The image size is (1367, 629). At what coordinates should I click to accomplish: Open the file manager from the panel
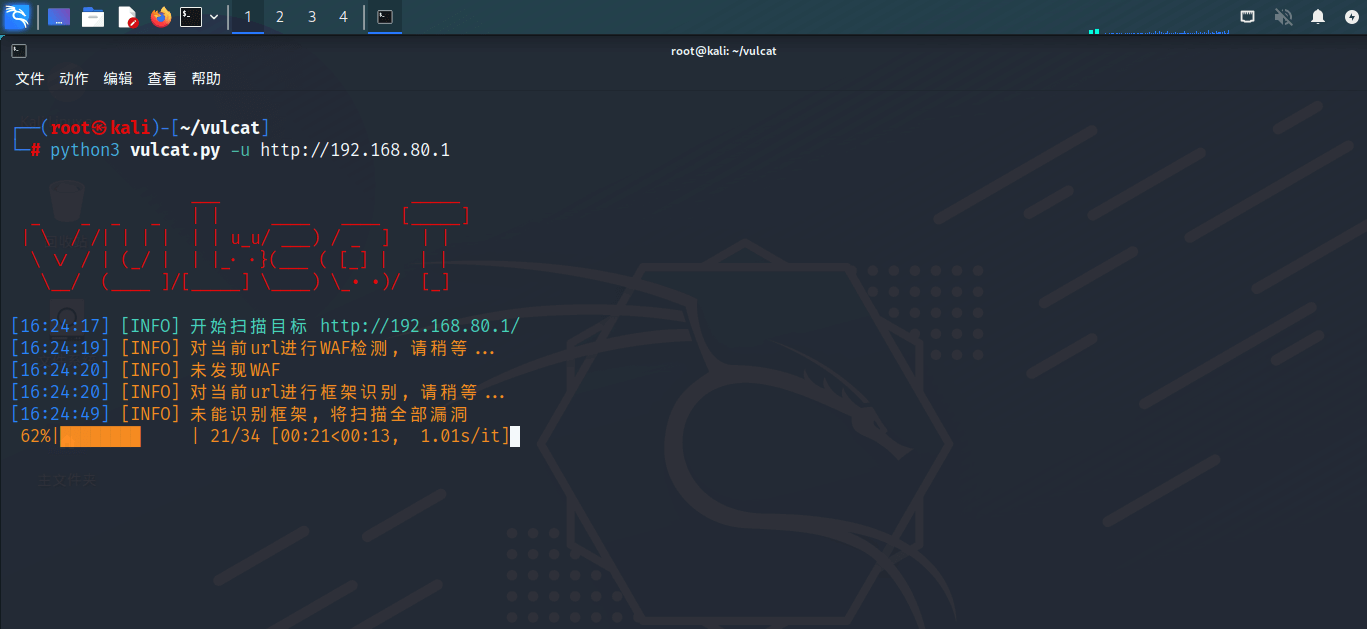point(93,17)
